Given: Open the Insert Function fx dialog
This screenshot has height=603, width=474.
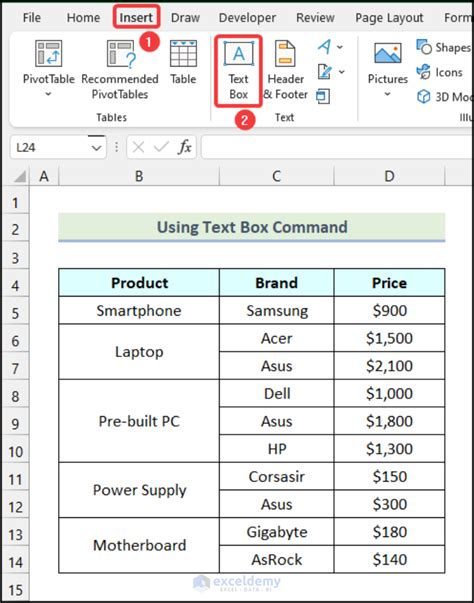Looking at the screenshot, I should [x=185, y=147].
